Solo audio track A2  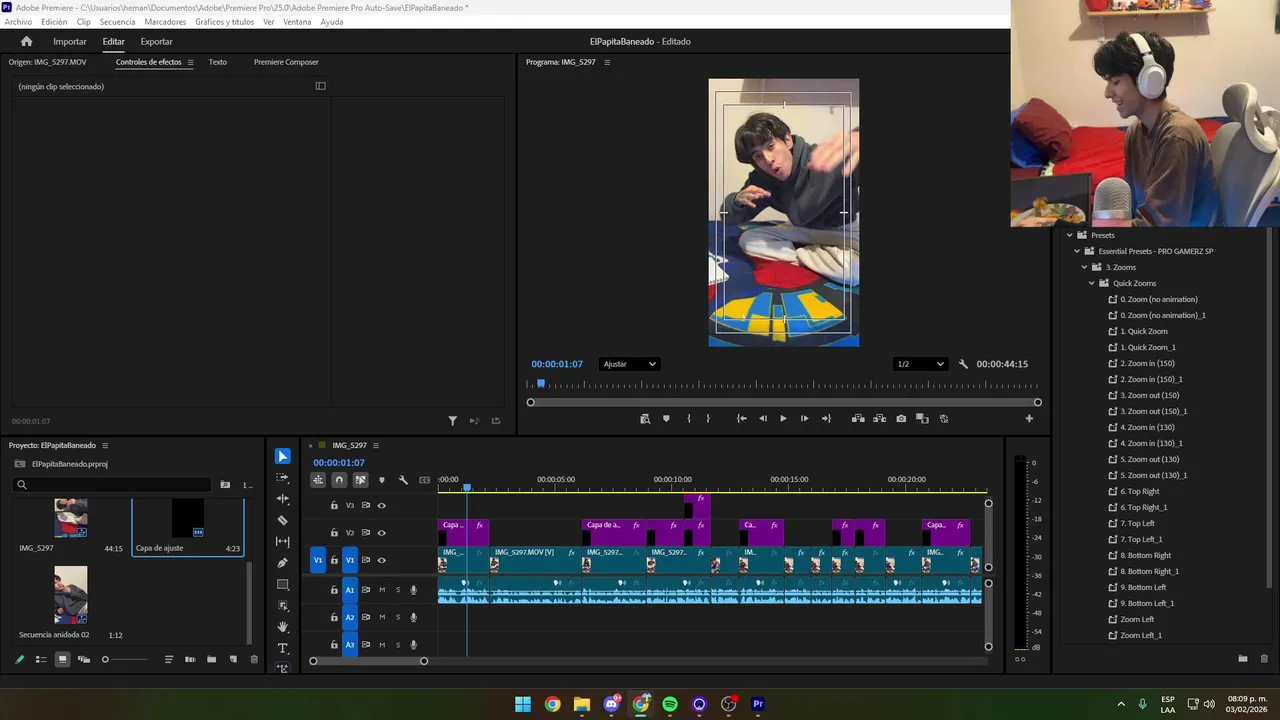pos(397,617)
